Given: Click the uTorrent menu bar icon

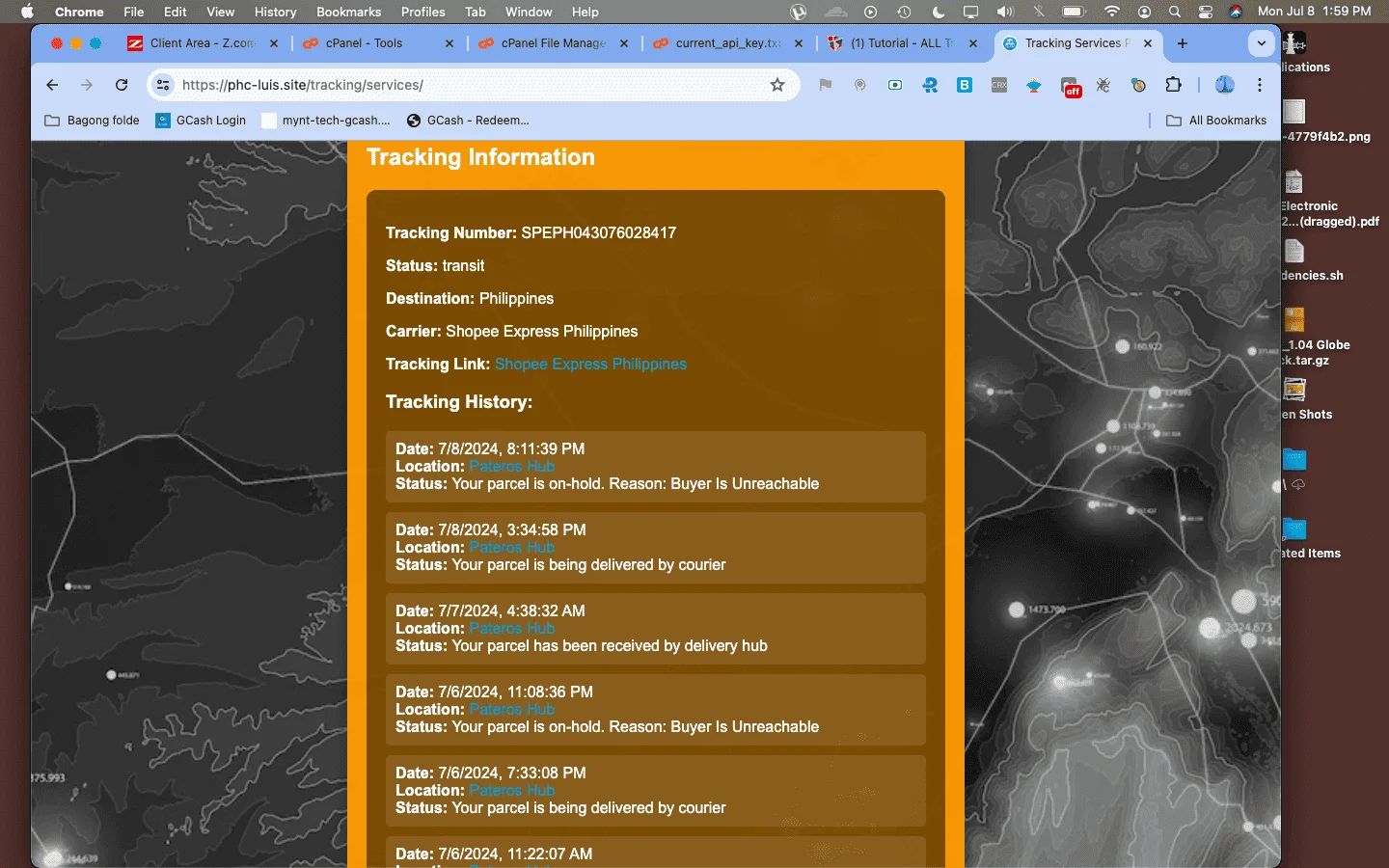Looking at the screenshot, I should pyautogui.click(x=798, y=12).
